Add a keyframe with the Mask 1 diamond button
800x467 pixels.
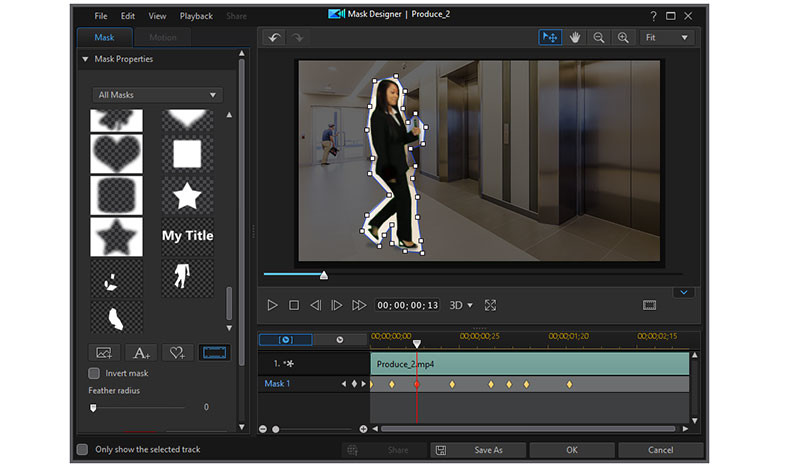354,384
